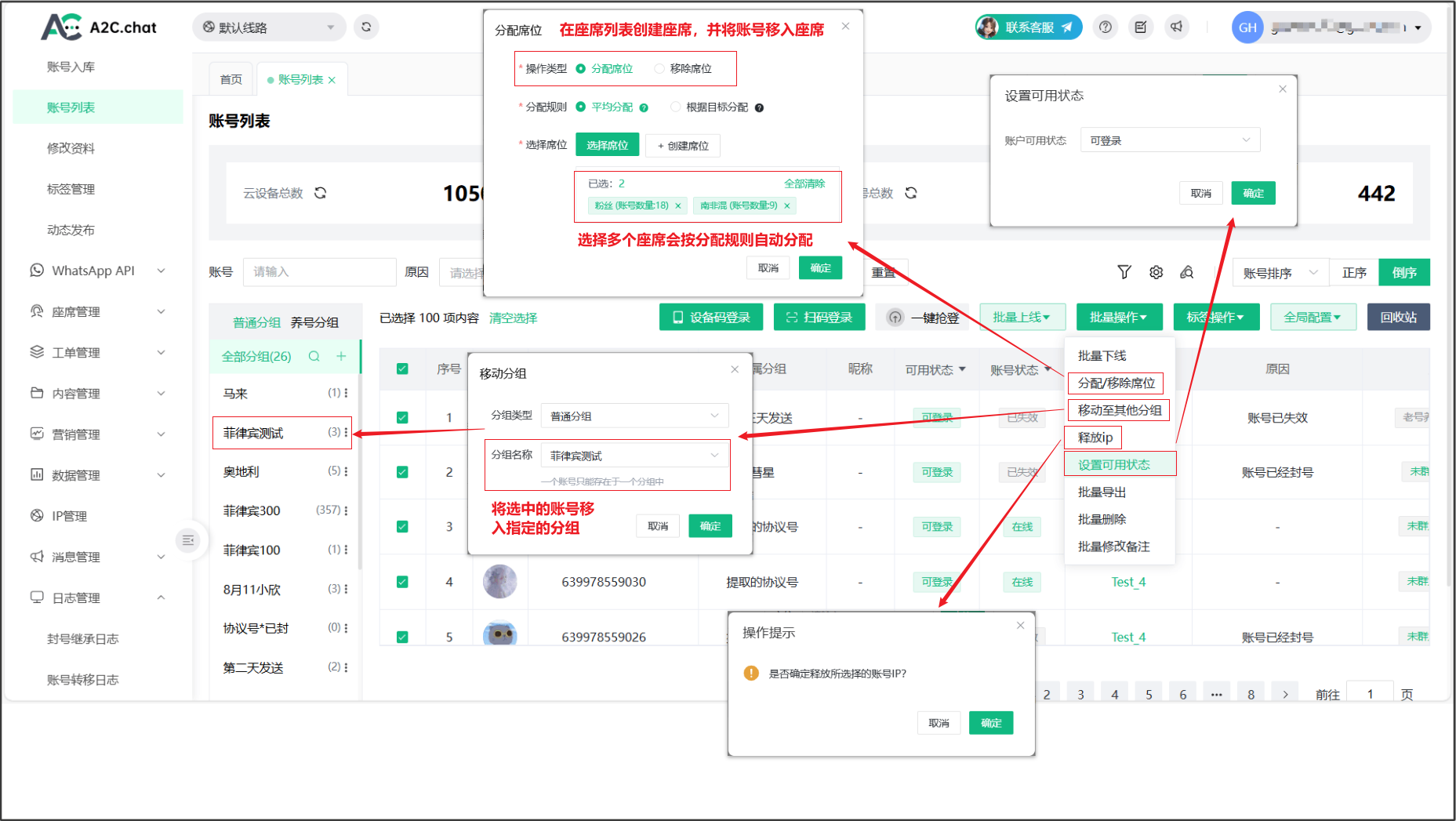Image resolution: width=1456 pixels, height=821 pixels.
Task: Go to page 3 in pagination
Action: [x=1080, y=694]
